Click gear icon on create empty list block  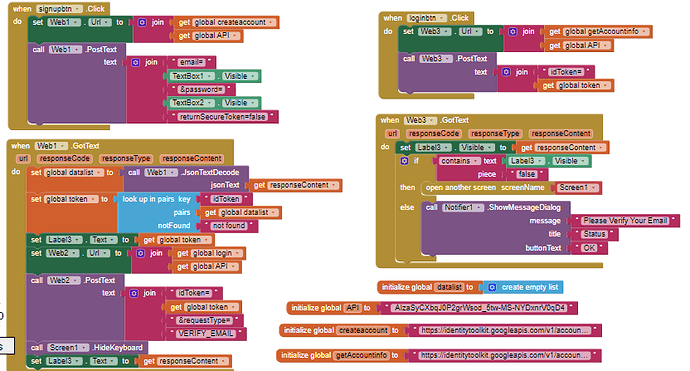(492, 287)
